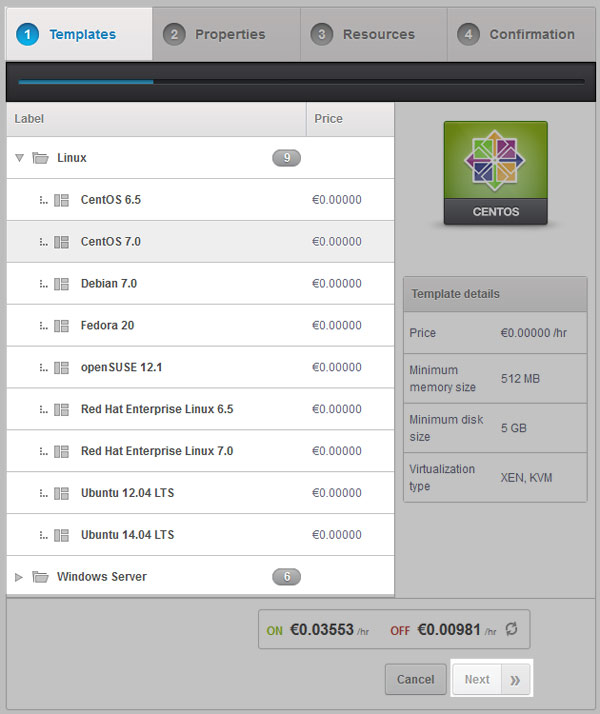Viewport: 600px width, 714px height.
Task: Click the Fedora 20 template icon
Action: click(61, 326)
